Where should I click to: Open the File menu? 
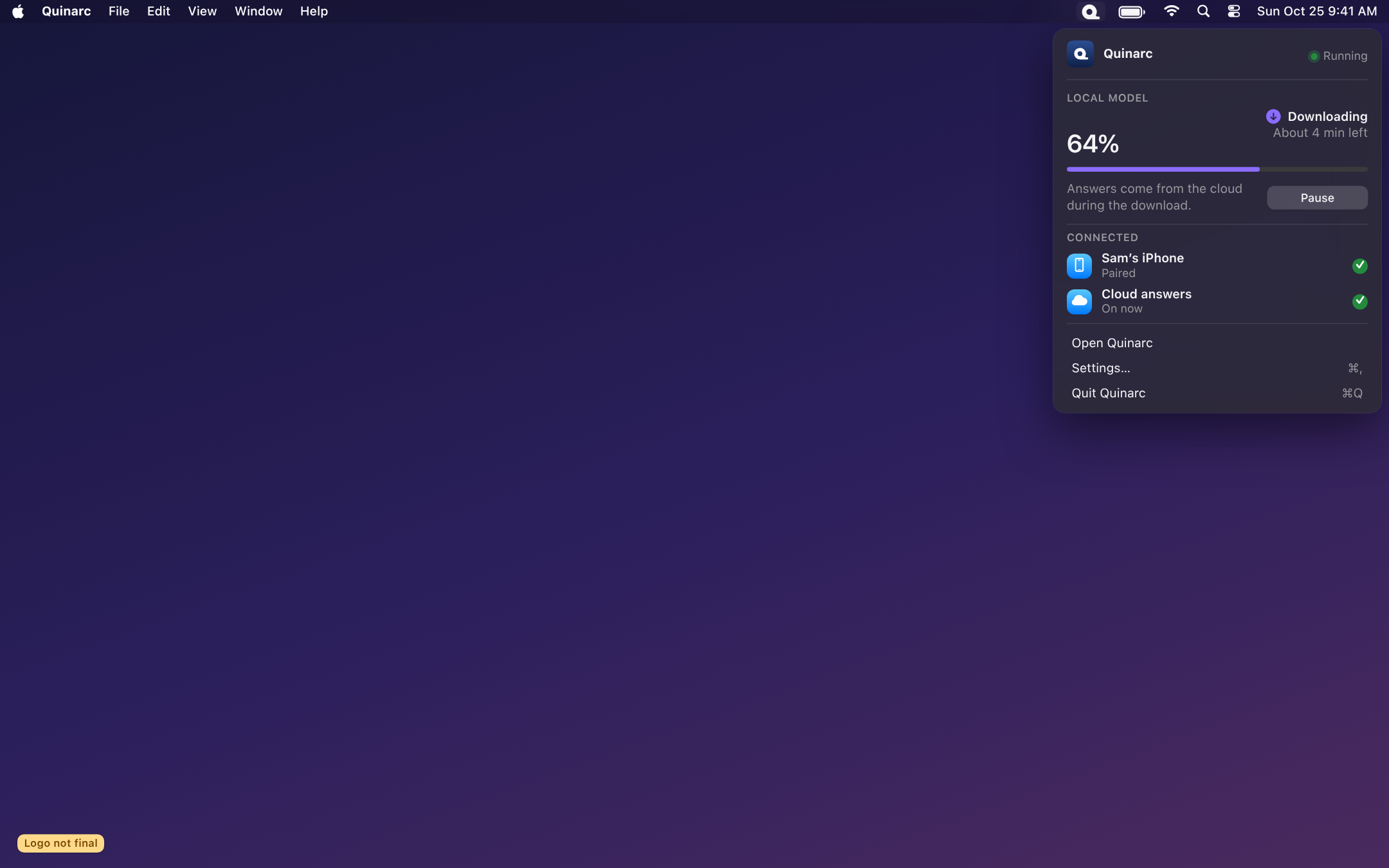click(x=119, y=11)
